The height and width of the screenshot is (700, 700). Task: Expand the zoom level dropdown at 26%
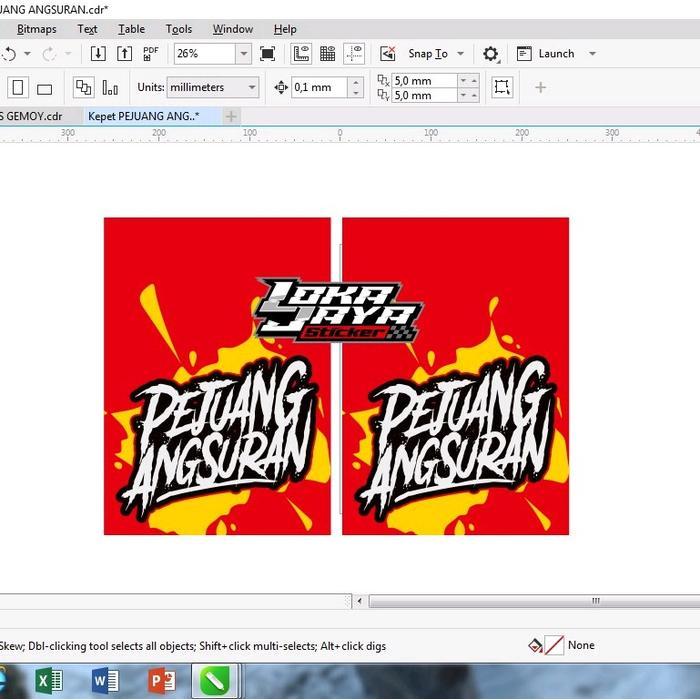click(243, 54)
